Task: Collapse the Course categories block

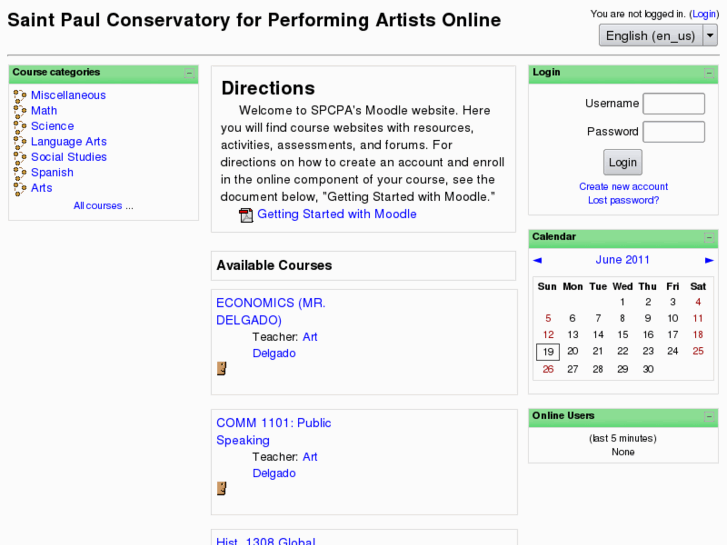Action: pos(190,73)
